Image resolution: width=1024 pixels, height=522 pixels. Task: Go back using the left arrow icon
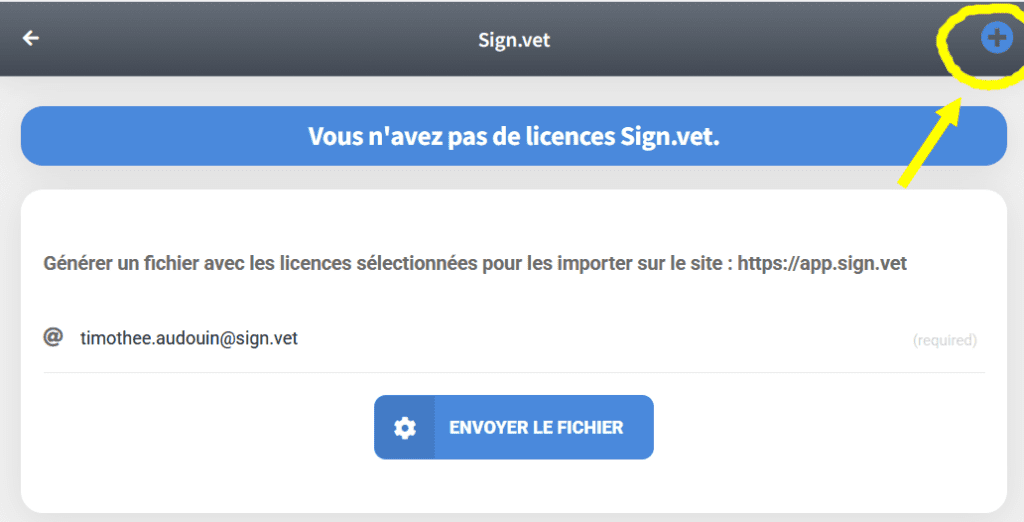[31, 39]
